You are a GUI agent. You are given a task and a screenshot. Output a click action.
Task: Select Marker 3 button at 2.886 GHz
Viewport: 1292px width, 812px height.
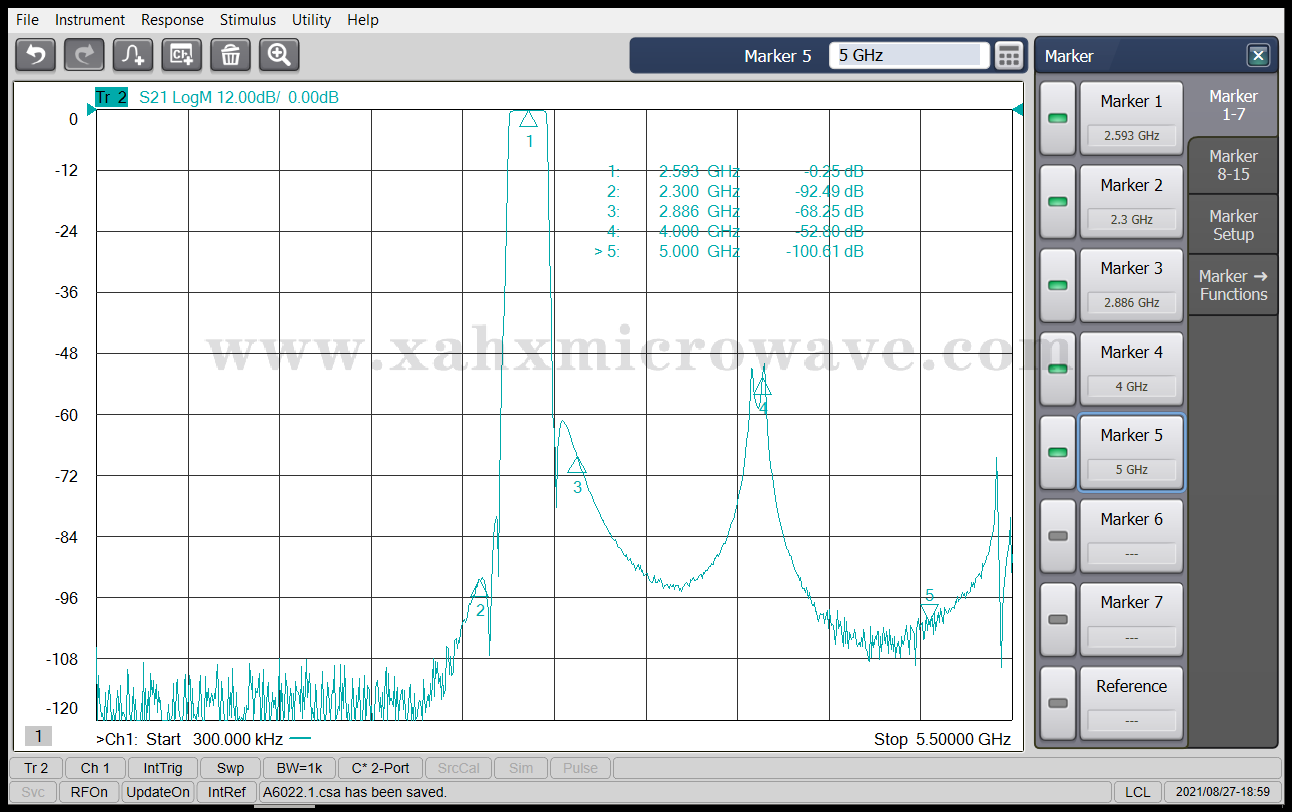(x=1131, y=285)
